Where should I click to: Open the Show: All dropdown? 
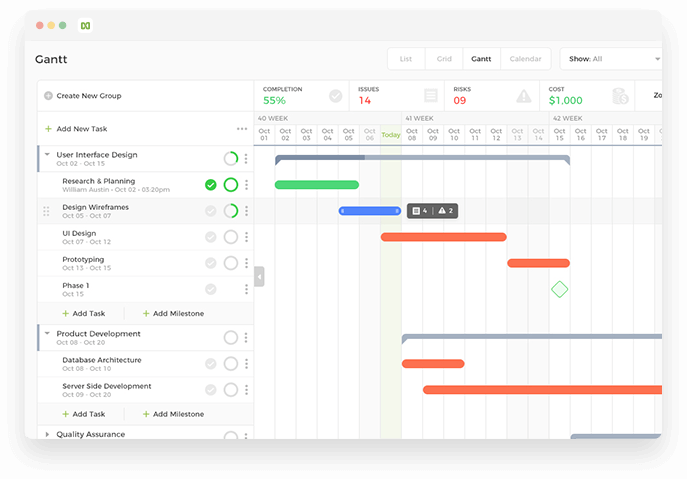(x=611, y=59)
